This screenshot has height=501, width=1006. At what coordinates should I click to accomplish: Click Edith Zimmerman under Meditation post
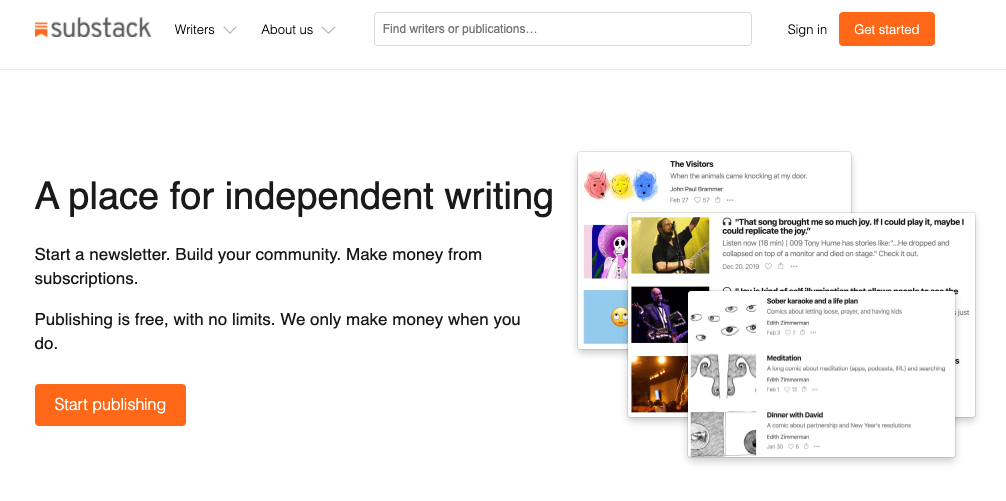788,379
